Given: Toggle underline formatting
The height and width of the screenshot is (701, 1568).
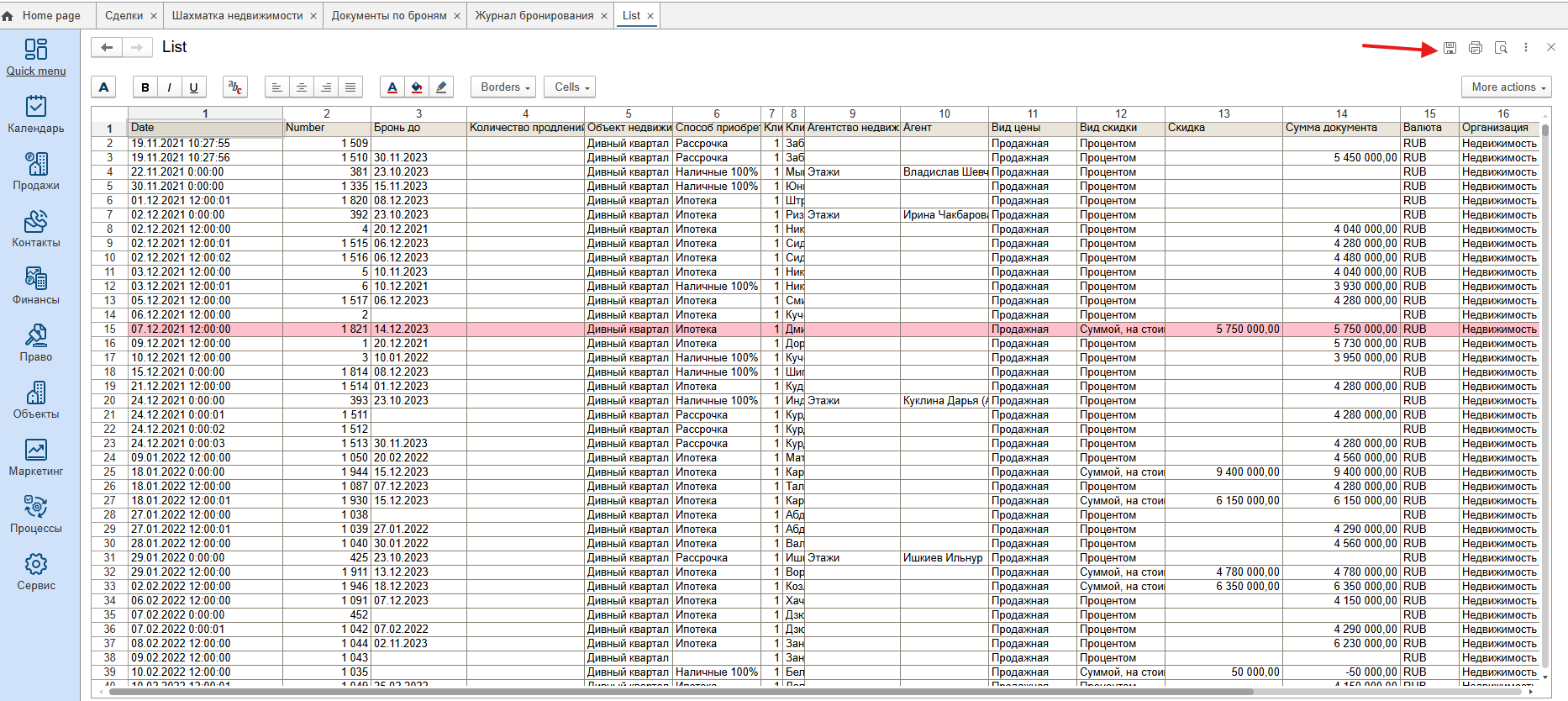Looking at the screenshot, I should [x=194, y=87].
